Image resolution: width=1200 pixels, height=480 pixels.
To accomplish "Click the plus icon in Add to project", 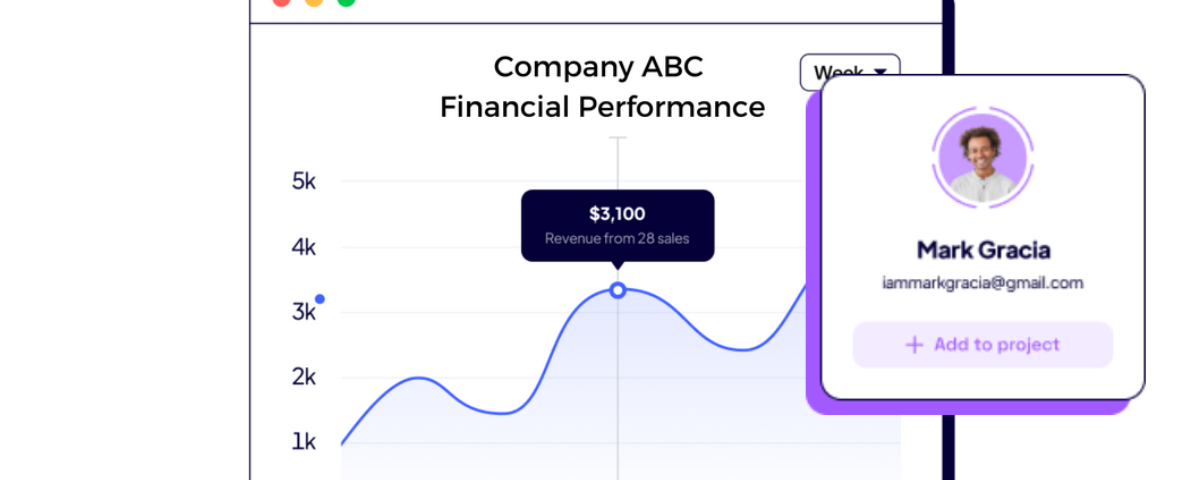I will click(x=914, y=345).
